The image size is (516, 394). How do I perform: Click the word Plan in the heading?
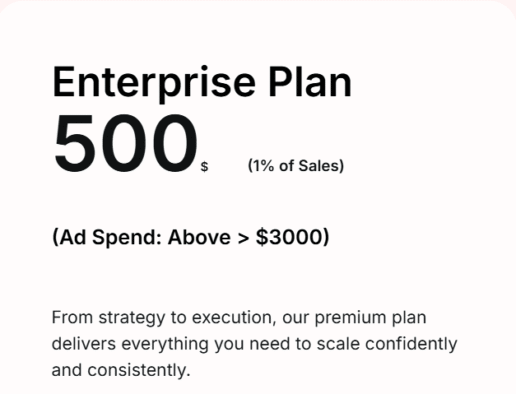coord(310,82)
